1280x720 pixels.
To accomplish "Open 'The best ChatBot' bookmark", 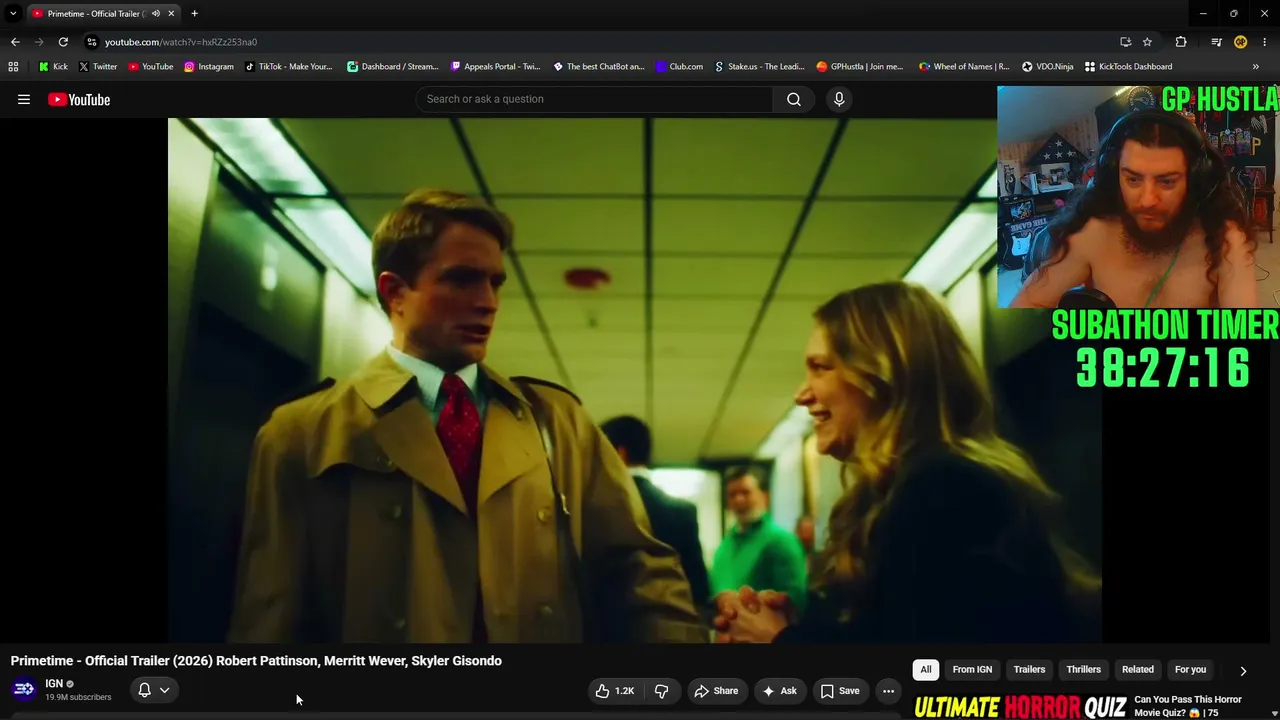I will pos(599,67).
